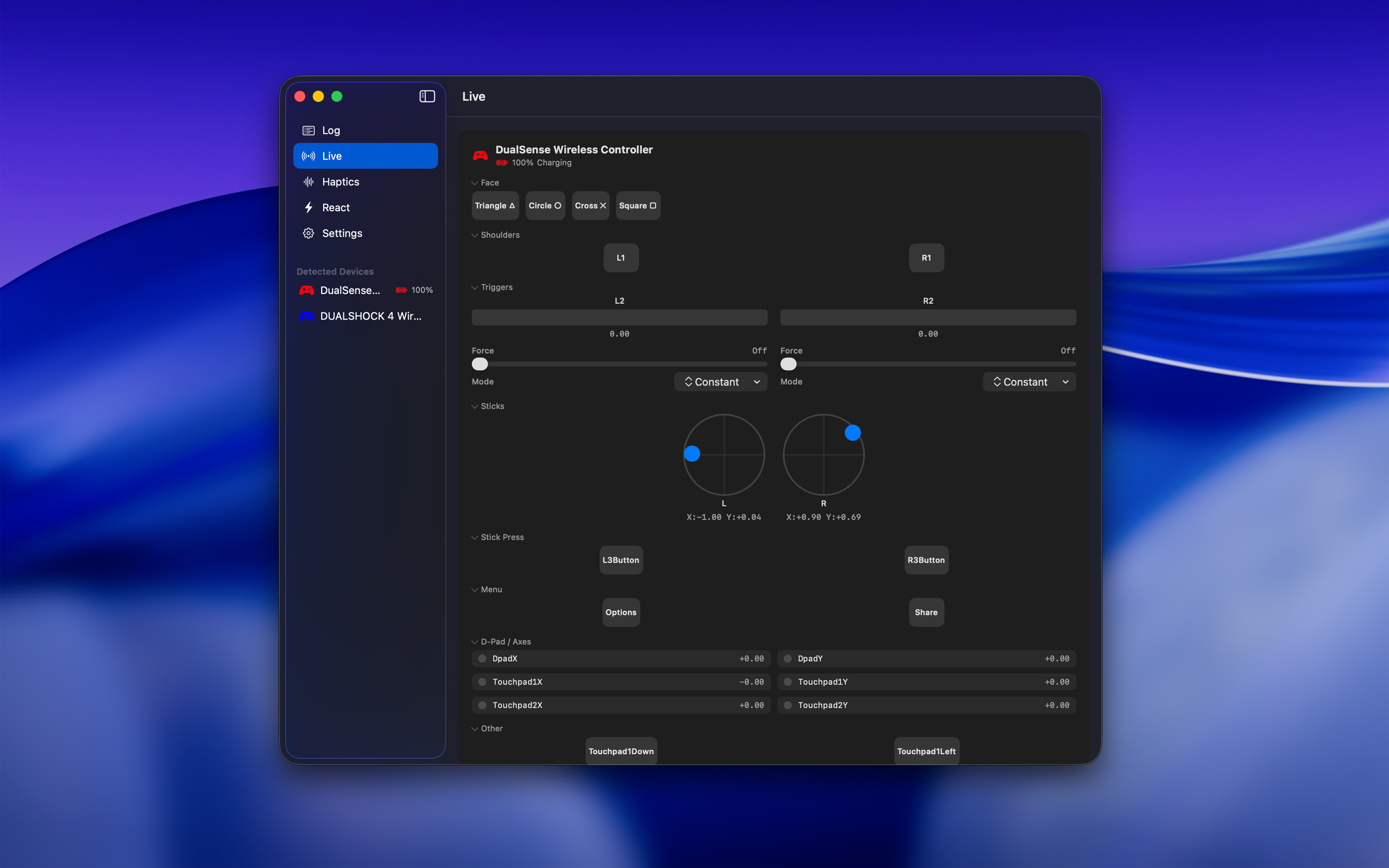Collapse the Stick Press section
Screen dimensions: 1389x868
pyautogui.click(x=475, y=538)
